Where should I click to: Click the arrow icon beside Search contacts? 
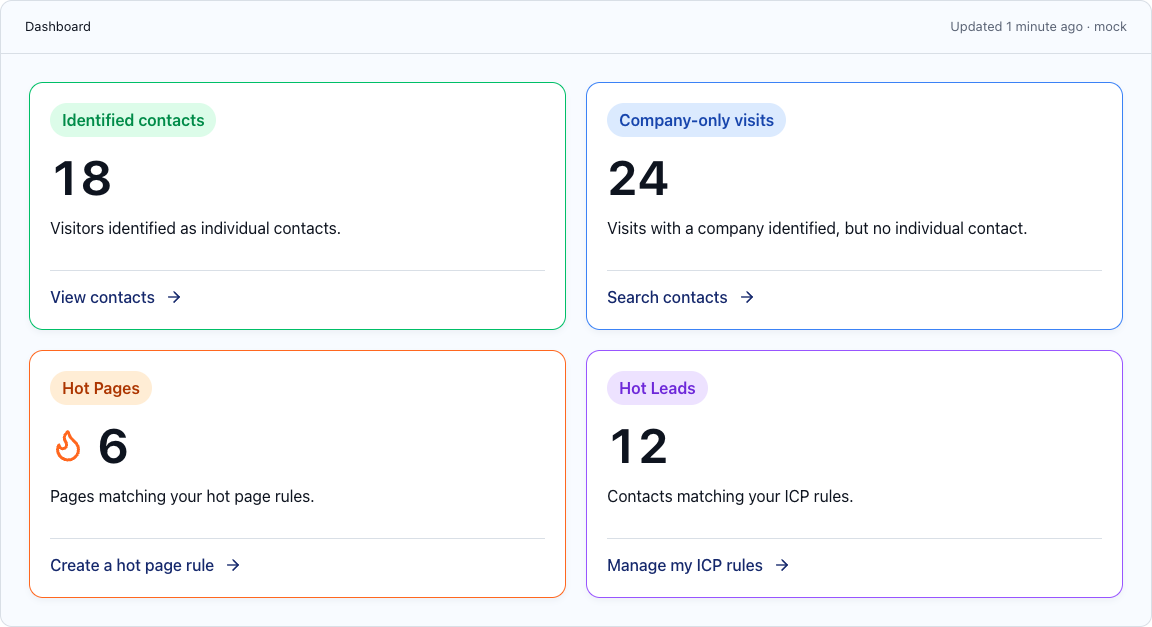coord(747,297)
